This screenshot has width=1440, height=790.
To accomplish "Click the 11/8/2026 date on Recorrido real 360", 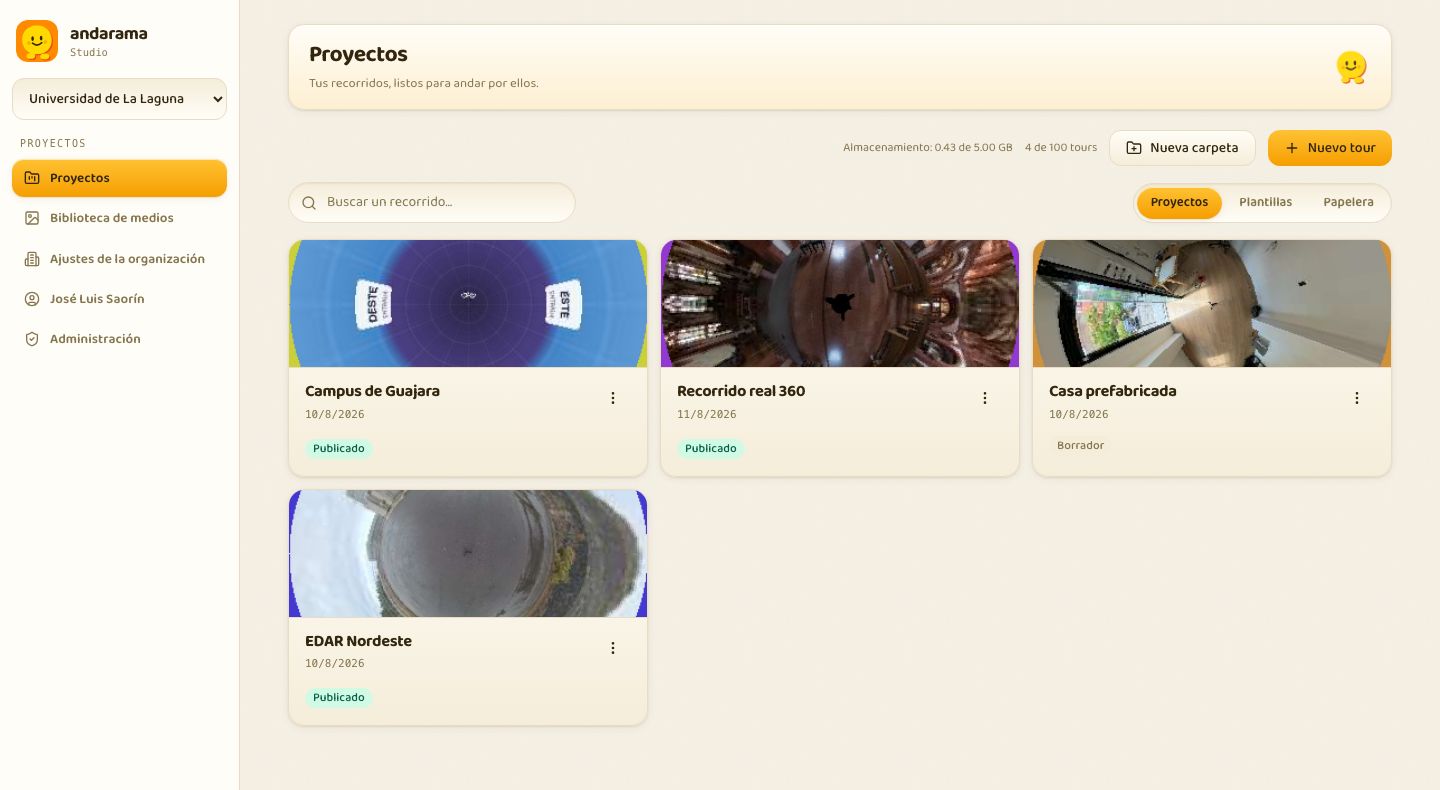I will tap(707, 414).
